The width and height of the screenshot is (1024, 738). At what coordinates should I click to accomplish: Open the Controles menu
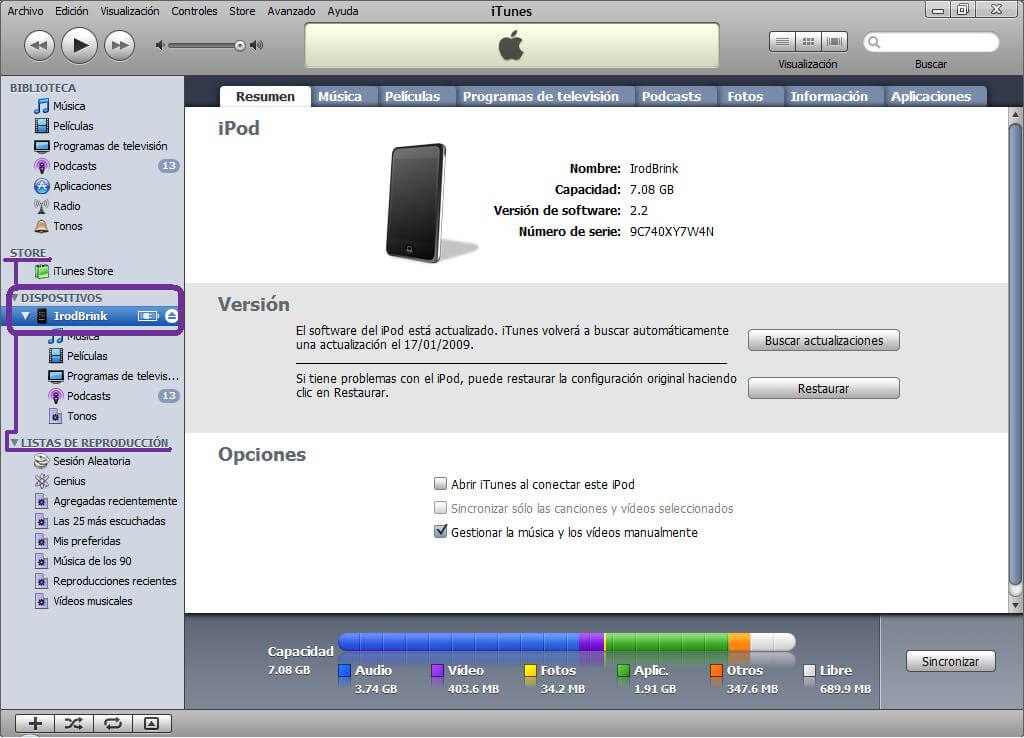point(194,11)
